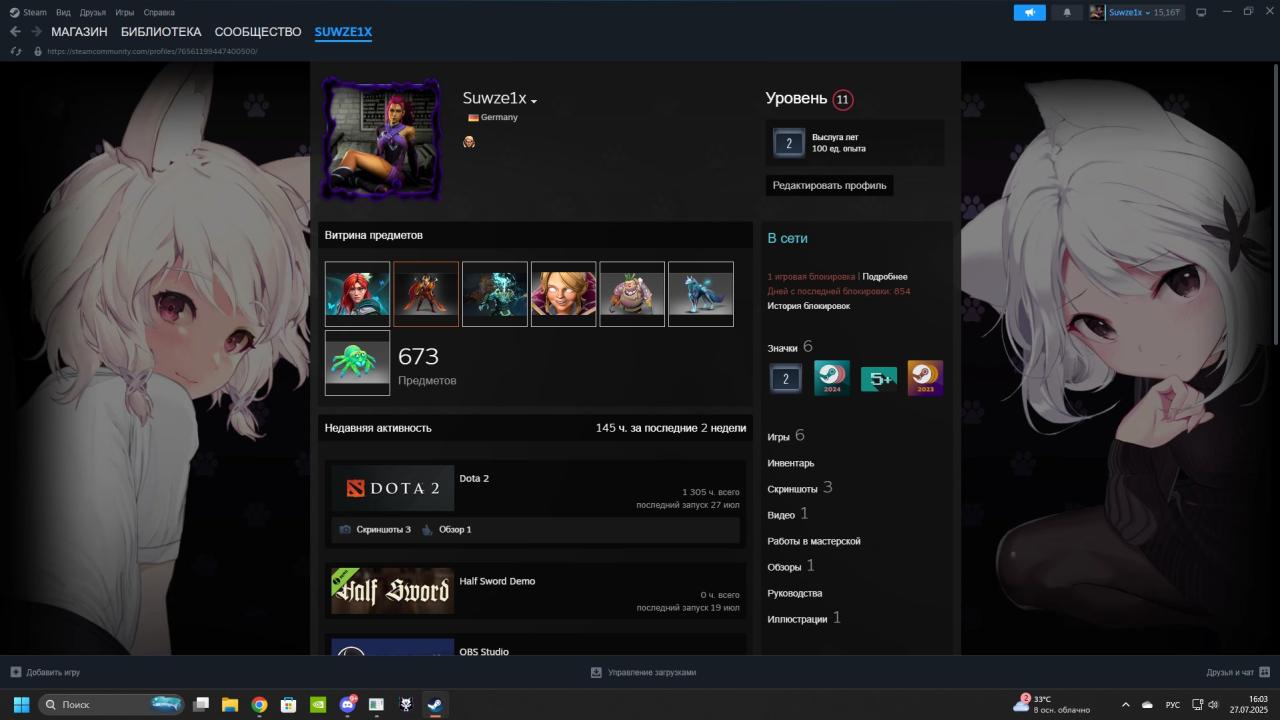Open blonde hero face showcase item
The image size is (1280, 720).
(x=563, y=294)
